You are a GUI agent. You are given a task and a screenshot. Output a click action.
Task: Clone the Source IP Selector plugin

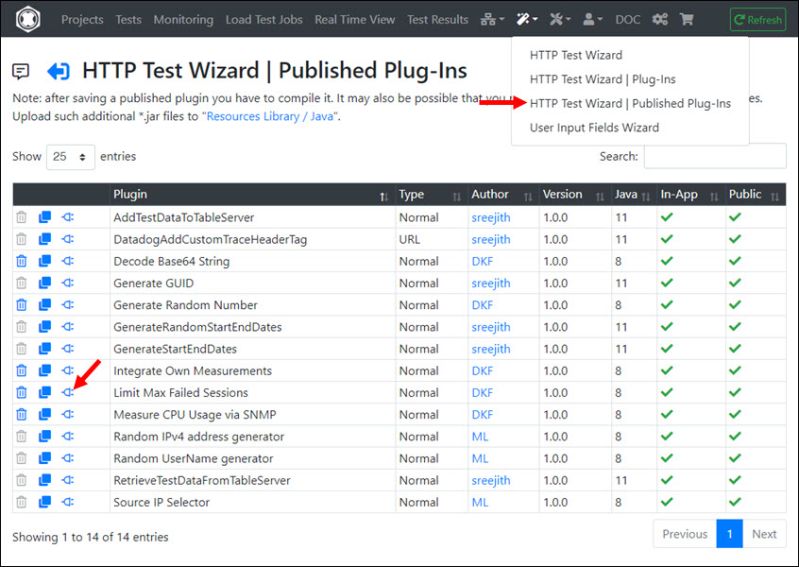45,502
